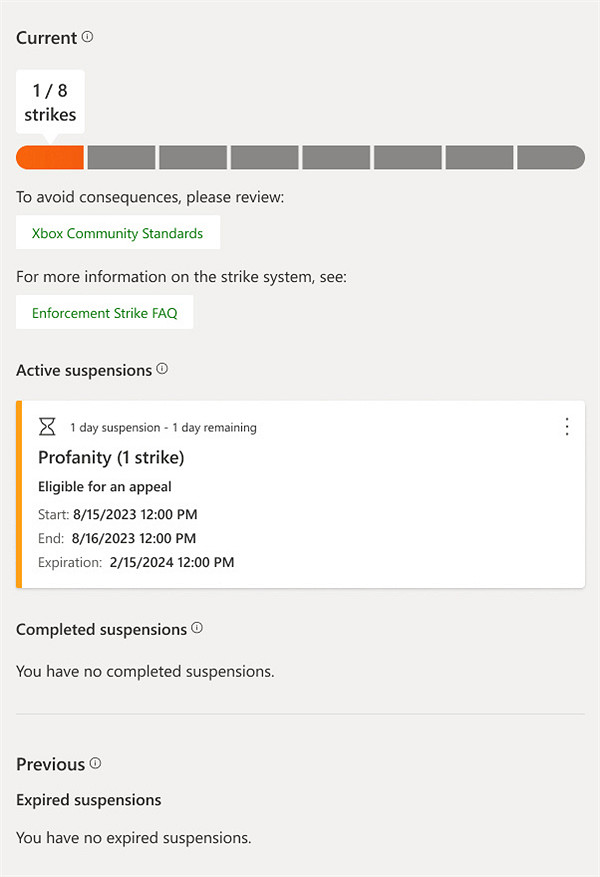The width and height of the screenshot is (600, 877).
Task: Select the Current section header
Action: click(x=45, y=37)
